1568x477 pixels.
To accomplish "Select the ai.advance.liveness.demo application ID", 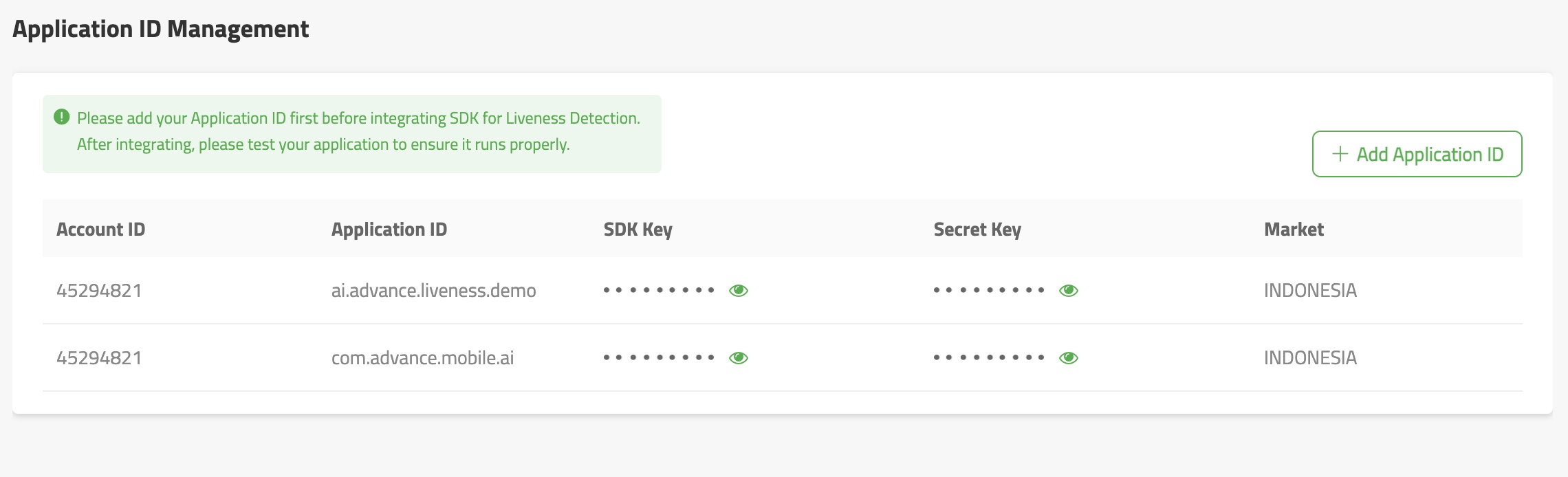I will point(434,291).
